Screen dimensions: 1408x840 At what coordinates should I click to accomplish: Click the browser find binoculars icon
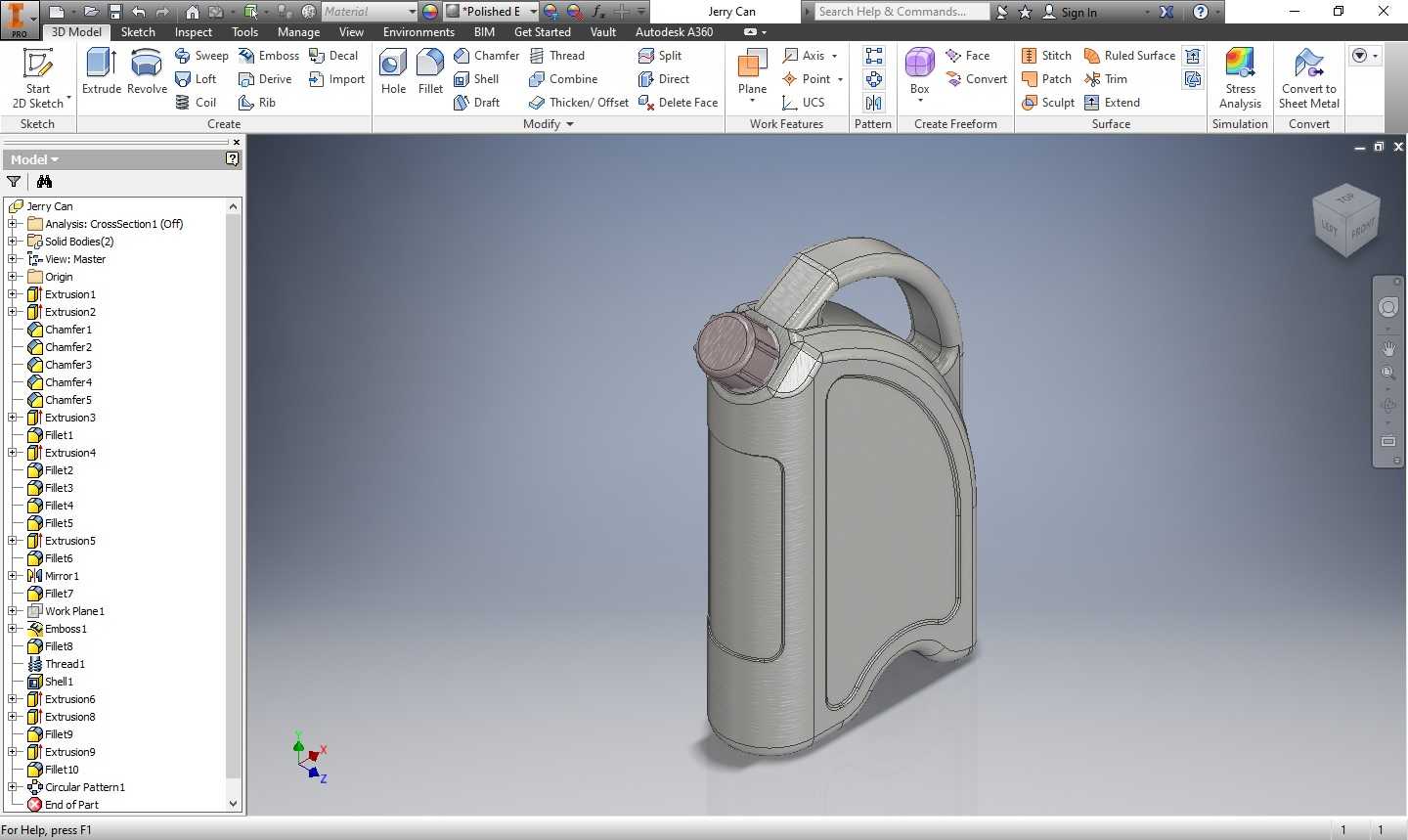pyautogui.click(x=44, y=182)
